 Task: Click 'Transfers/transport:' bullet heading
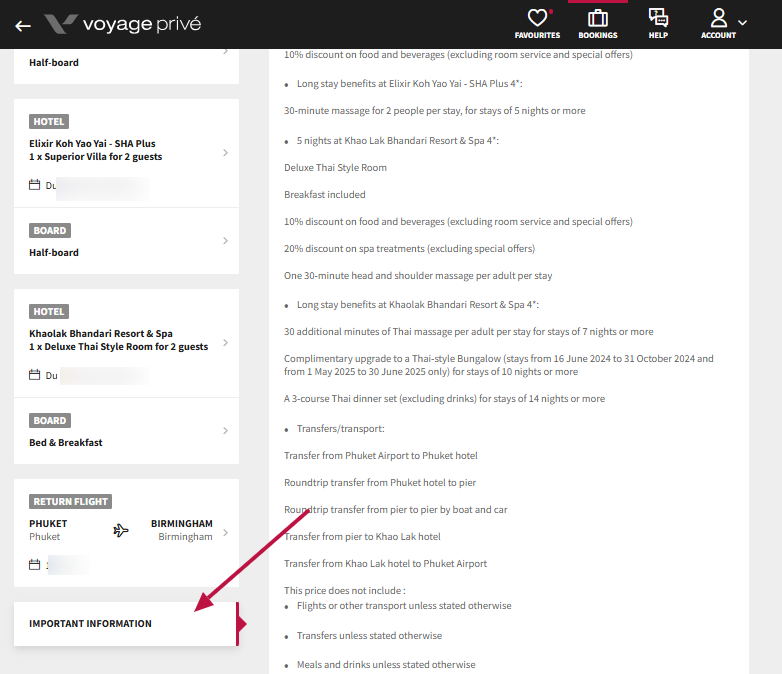(x=341, y=429)
